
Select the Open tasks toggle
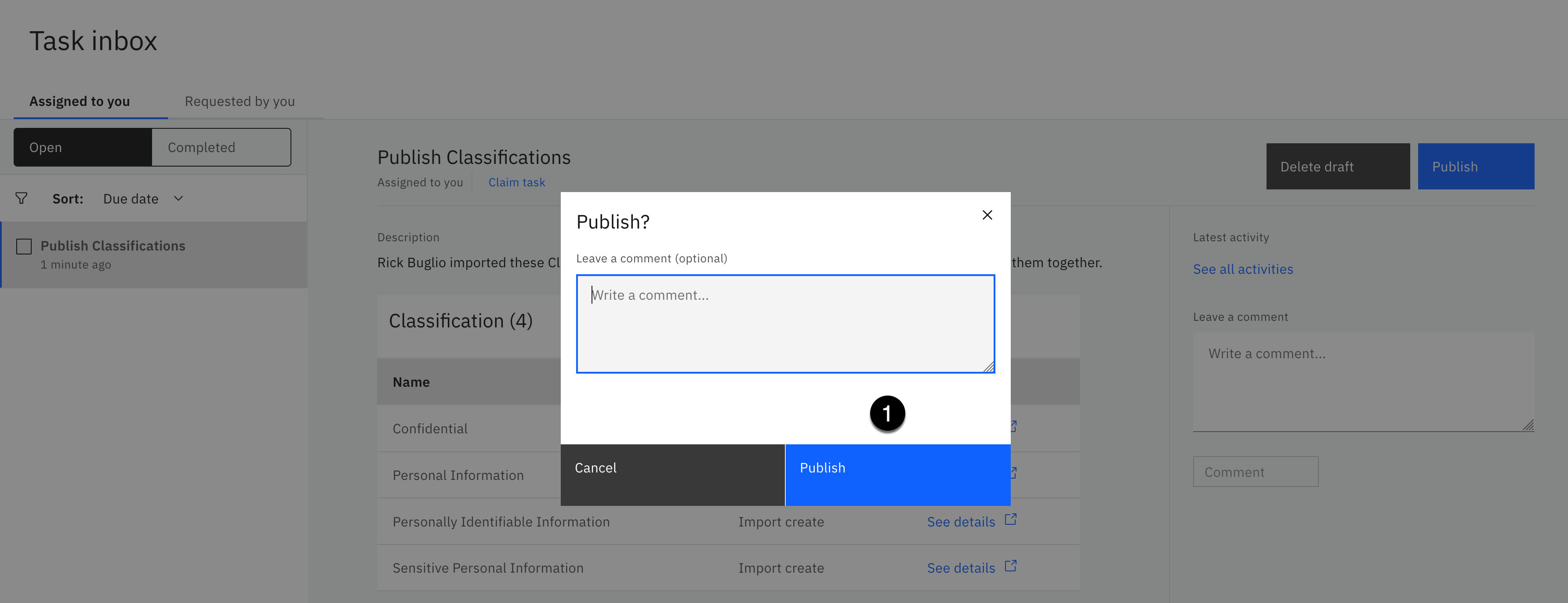click(x=83, y=147)
